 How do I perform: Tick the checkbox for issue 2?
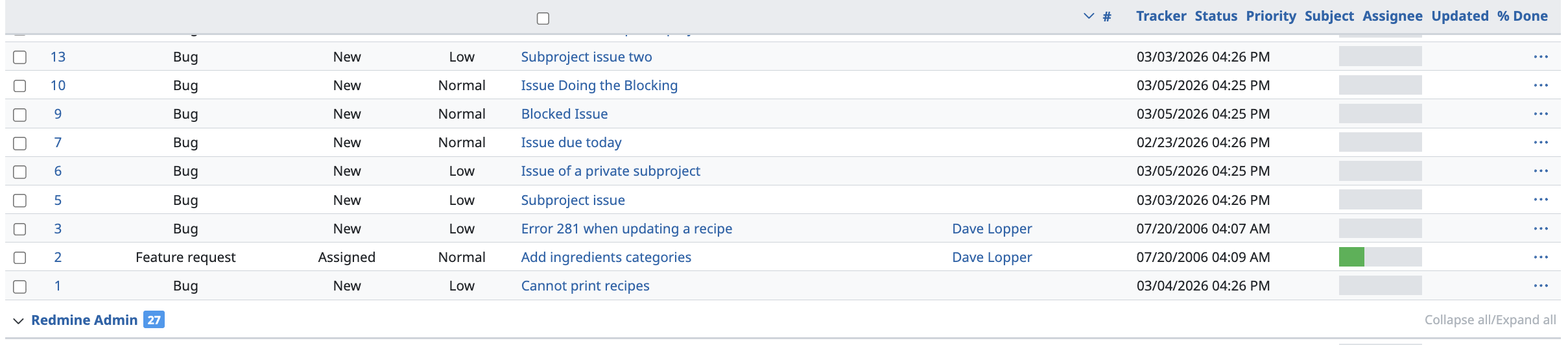[x=20, y=257]
